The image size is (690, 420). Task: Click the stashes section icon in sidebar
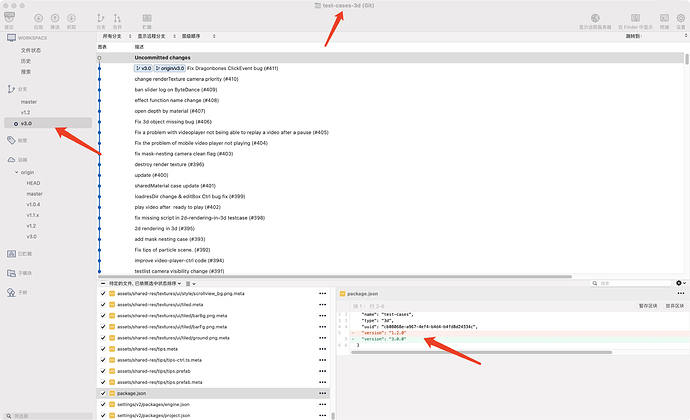coord(11,254)
